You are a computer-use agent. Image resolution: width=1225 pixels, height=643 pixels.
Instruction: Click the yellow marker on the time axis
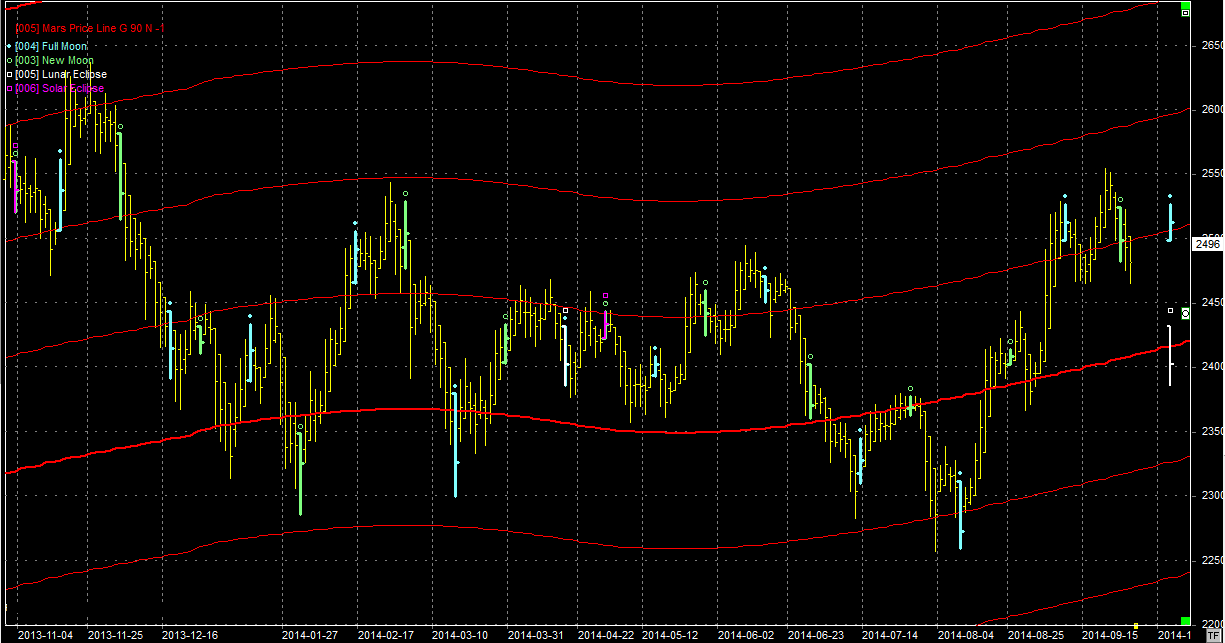(1135, 626)
